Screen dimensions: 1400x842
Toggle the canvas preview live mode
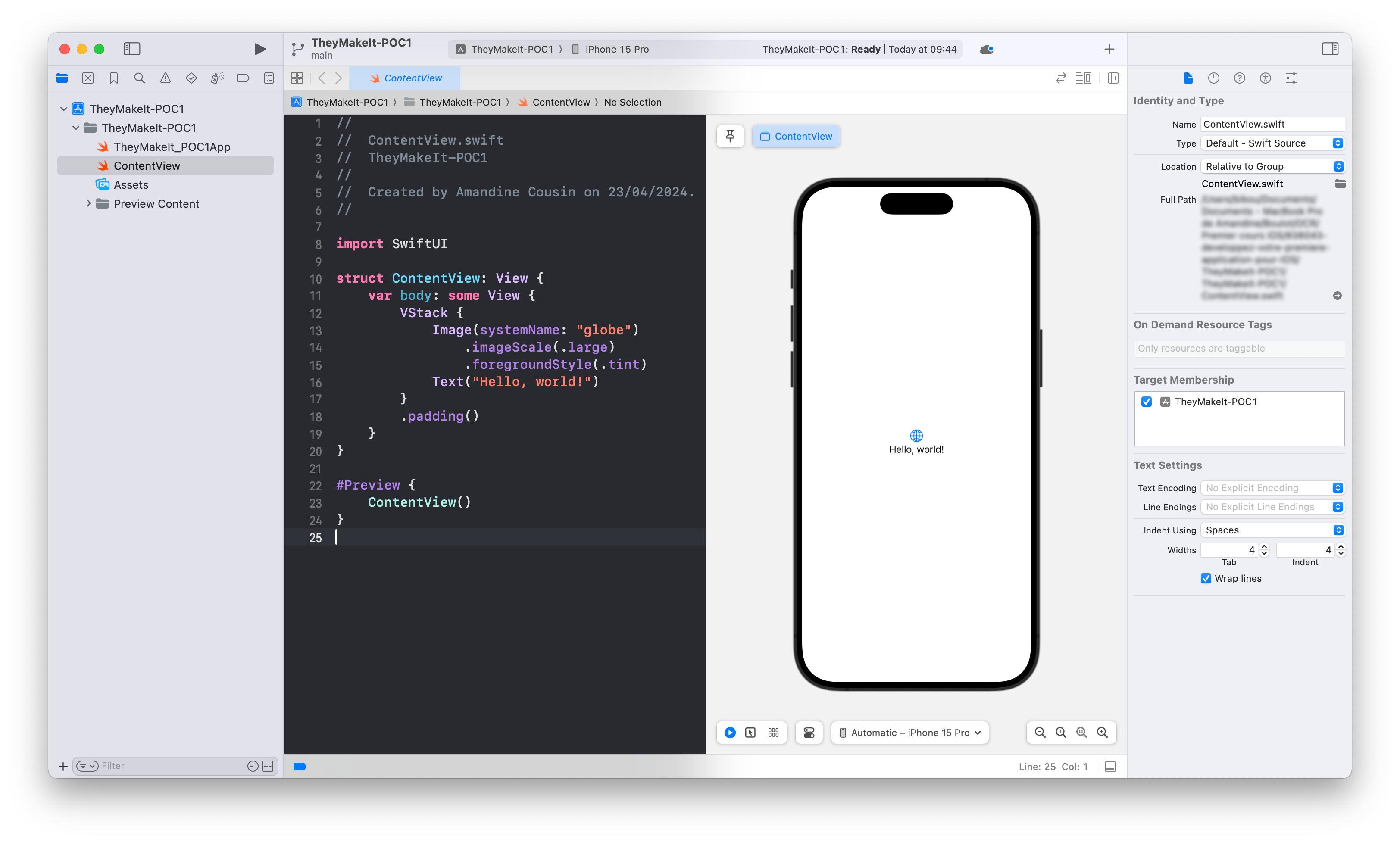[733, 733]
